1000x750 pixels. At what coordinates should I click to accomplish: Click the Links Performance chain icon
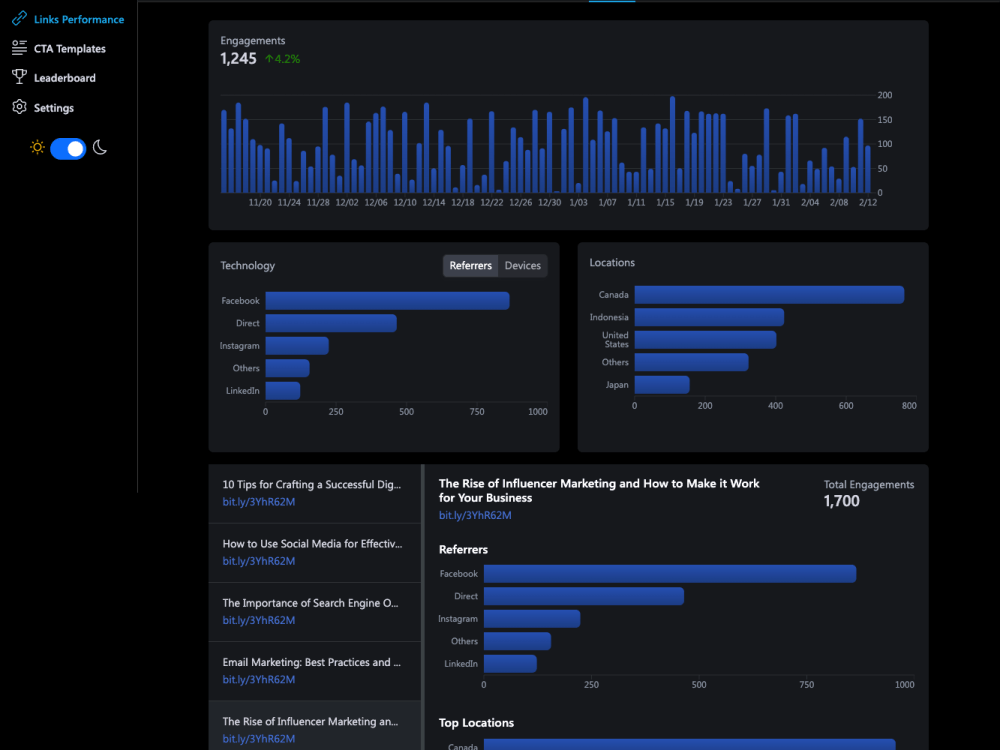(x=19, y=18)
